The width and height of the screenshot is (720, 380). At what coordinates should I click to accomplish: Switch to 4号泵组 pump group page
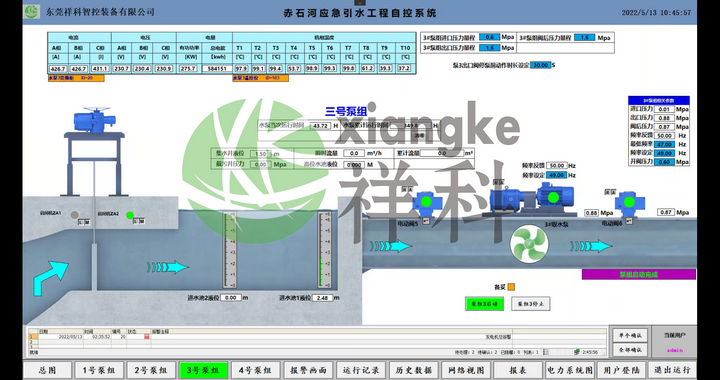click(255, 370)
